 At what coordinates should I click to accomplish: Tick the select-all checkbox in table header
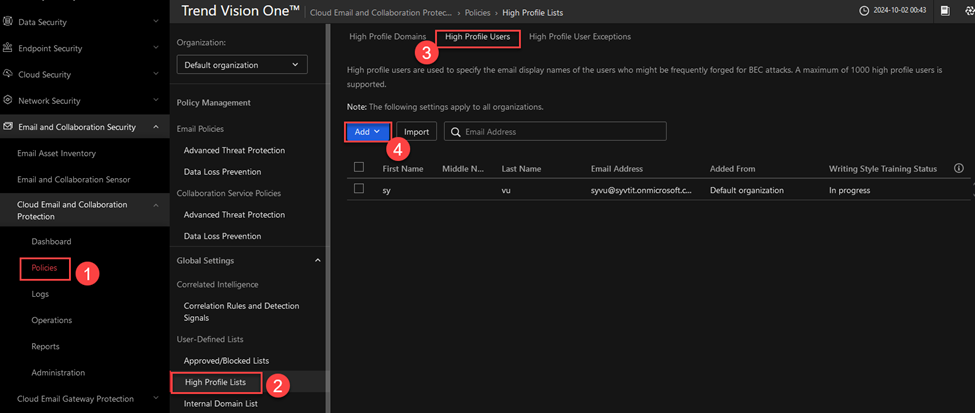point(359,167)
